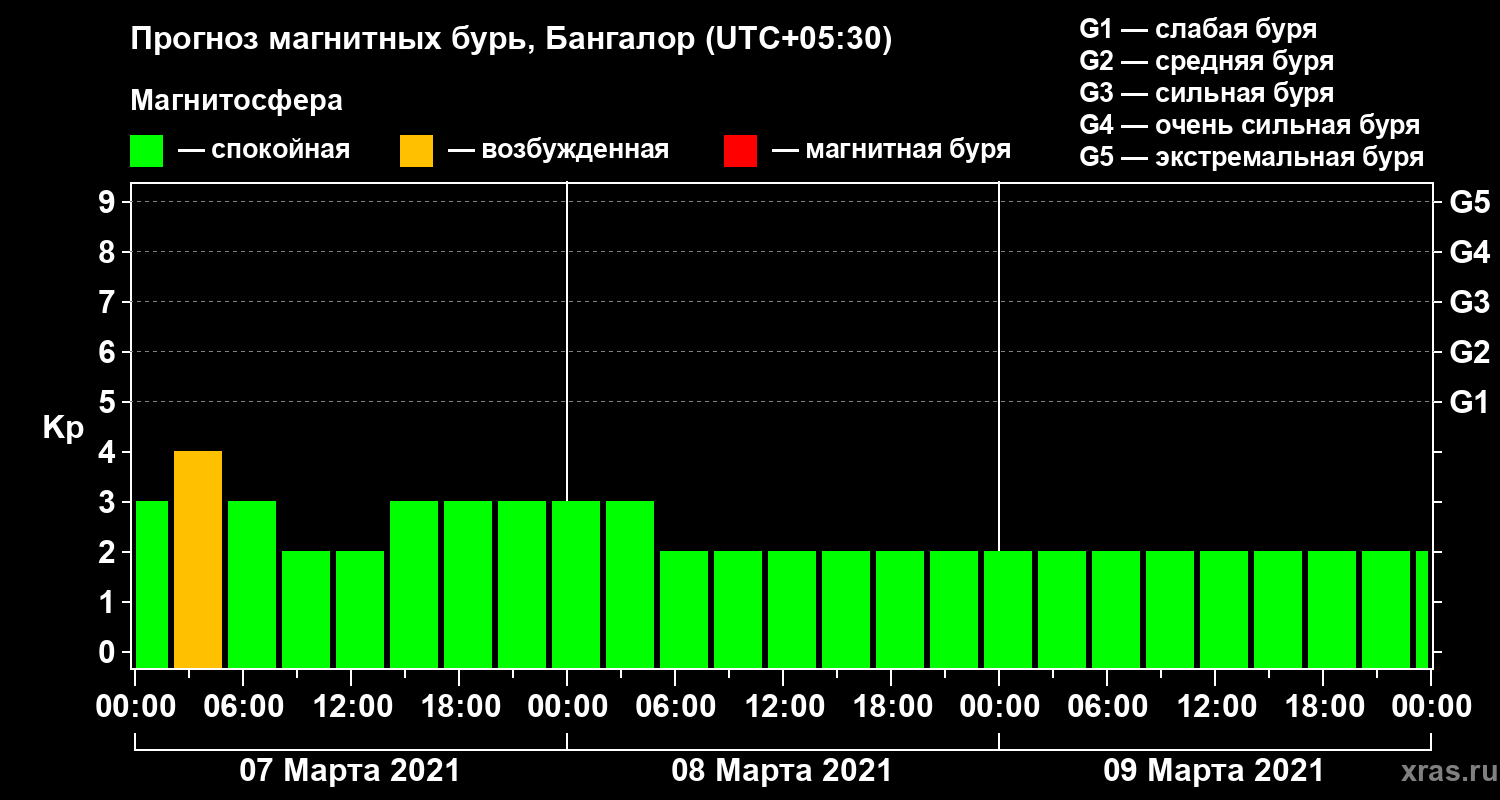Viewport: 1500px width, 800px height.
Task: Click the 'Kp' axis title
Action: [x=63, y=429]
